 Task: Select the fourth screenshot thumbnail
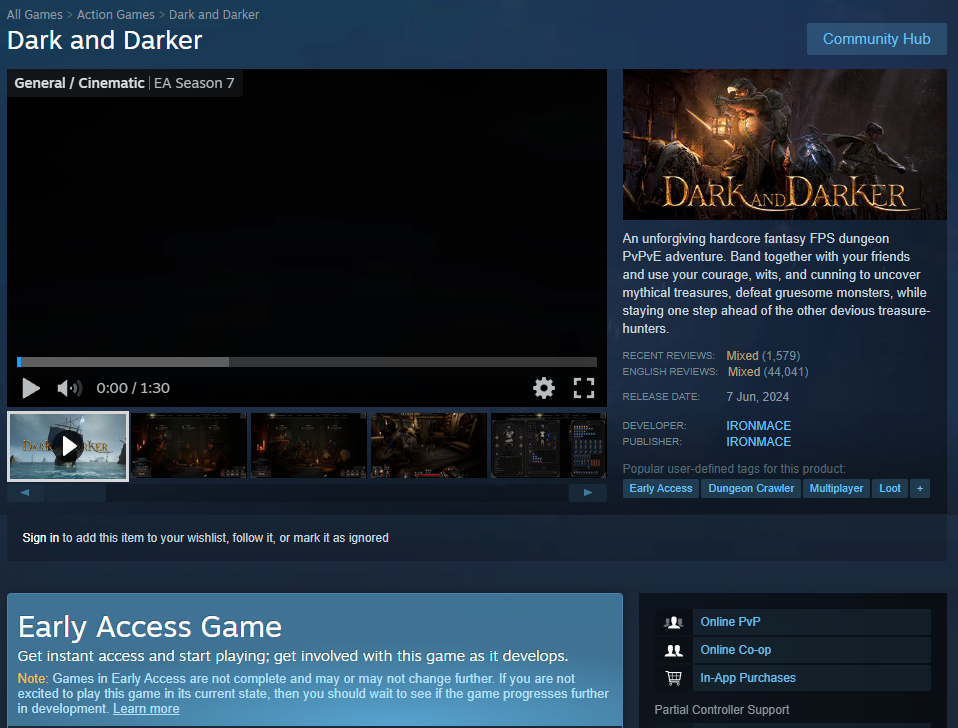tap(429, 445)
